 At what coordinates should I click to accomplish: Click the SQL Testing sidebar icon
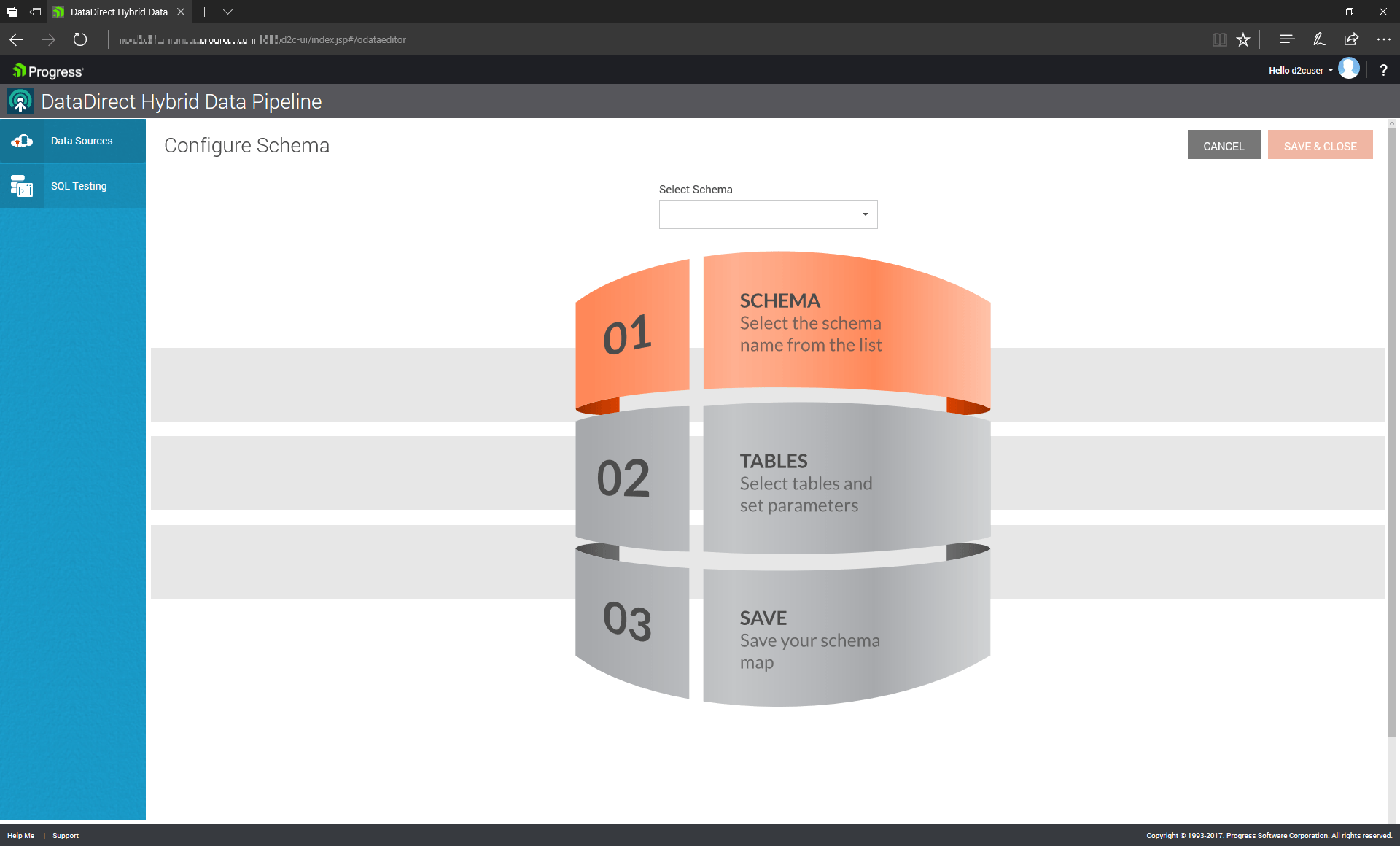click(22, 186)
